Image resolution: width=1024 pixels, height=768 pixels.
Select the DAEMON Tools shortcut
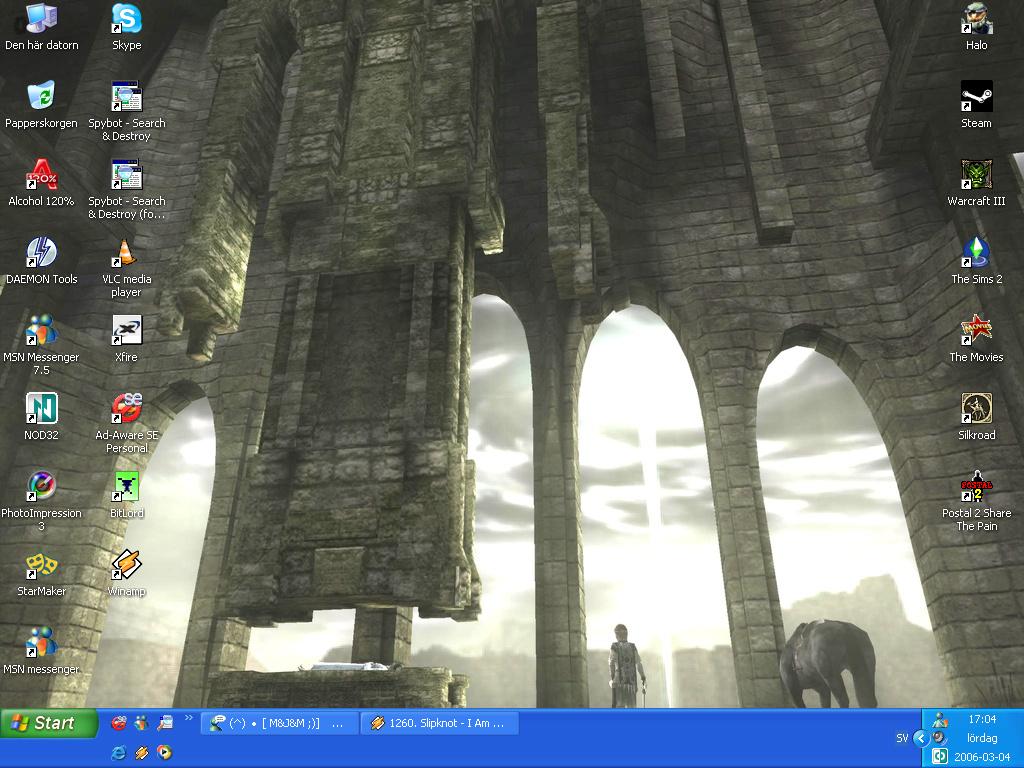pyautogui.click(x=41, y=261)
